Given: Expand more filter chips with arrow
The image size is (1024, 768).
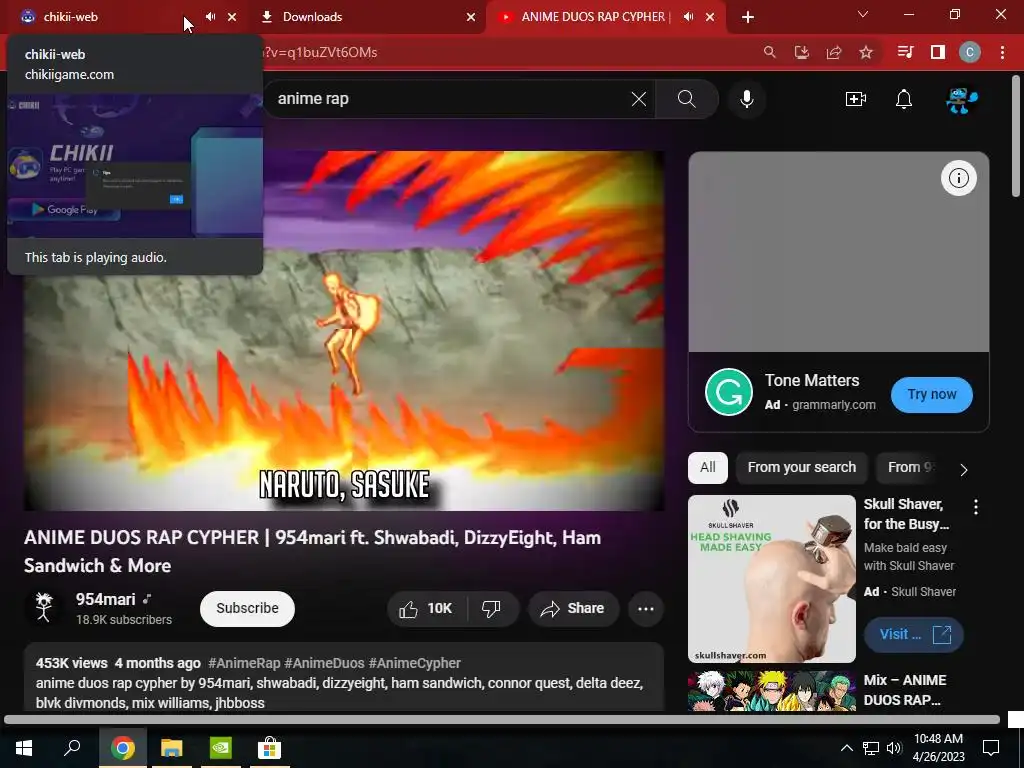Looking at the screenshot, I should tap(964, 470).
